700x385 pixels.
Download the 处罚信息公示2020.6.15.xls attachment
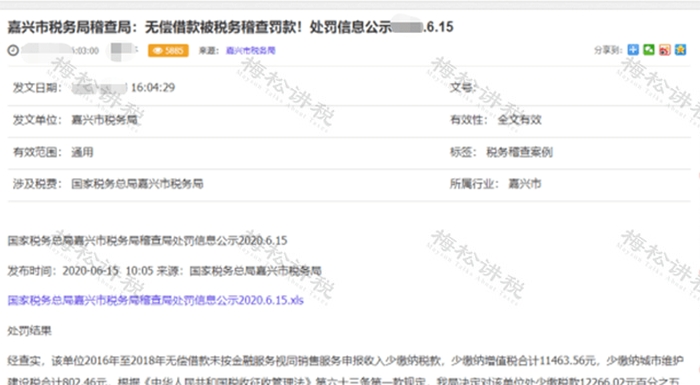click(x=155, y=300)
